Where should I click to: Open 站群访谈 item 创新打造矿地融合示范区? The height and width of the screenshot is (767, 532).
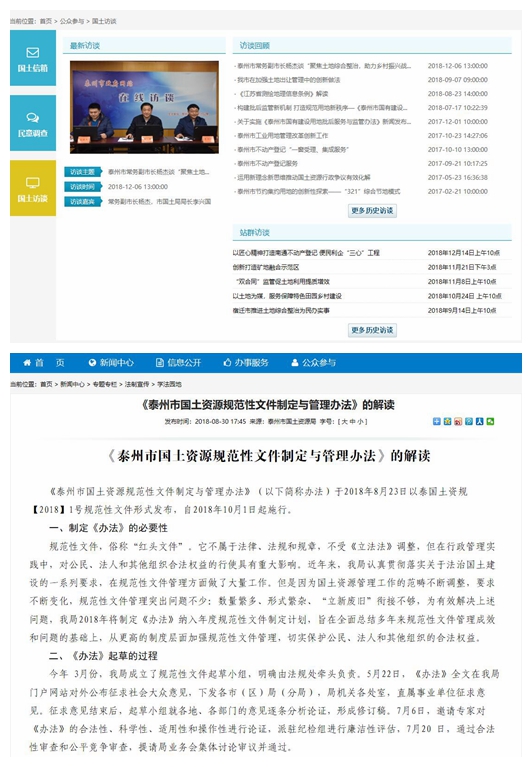(x=266, y=267)
